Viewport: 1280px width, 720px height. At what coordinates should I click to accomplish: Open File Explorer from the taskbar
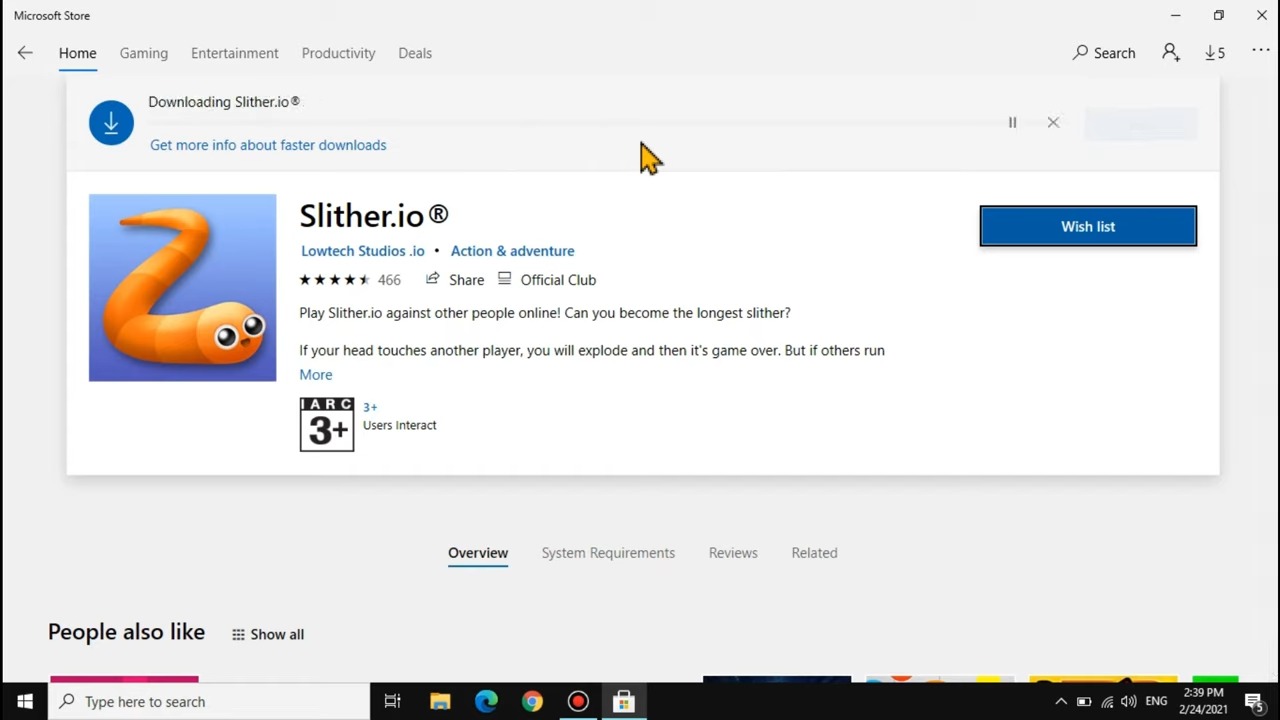click(x=440, y=702)
